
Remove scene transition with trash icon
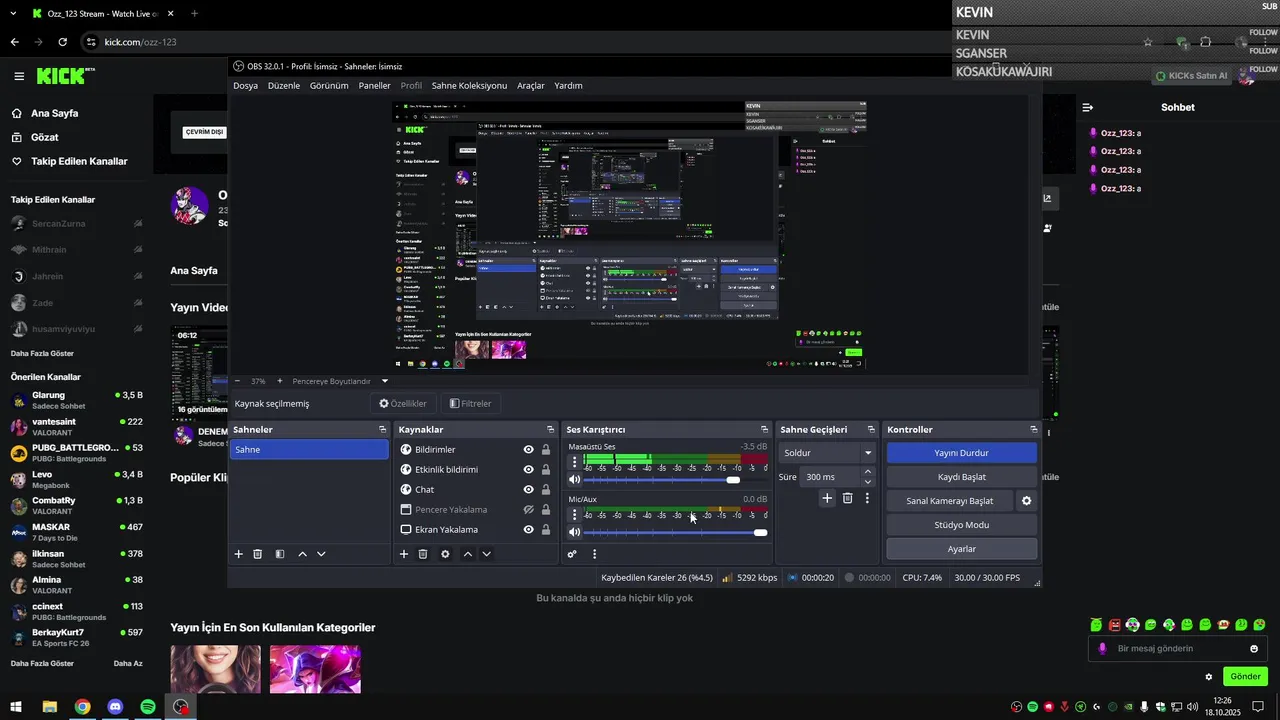[x=847, y=498]
